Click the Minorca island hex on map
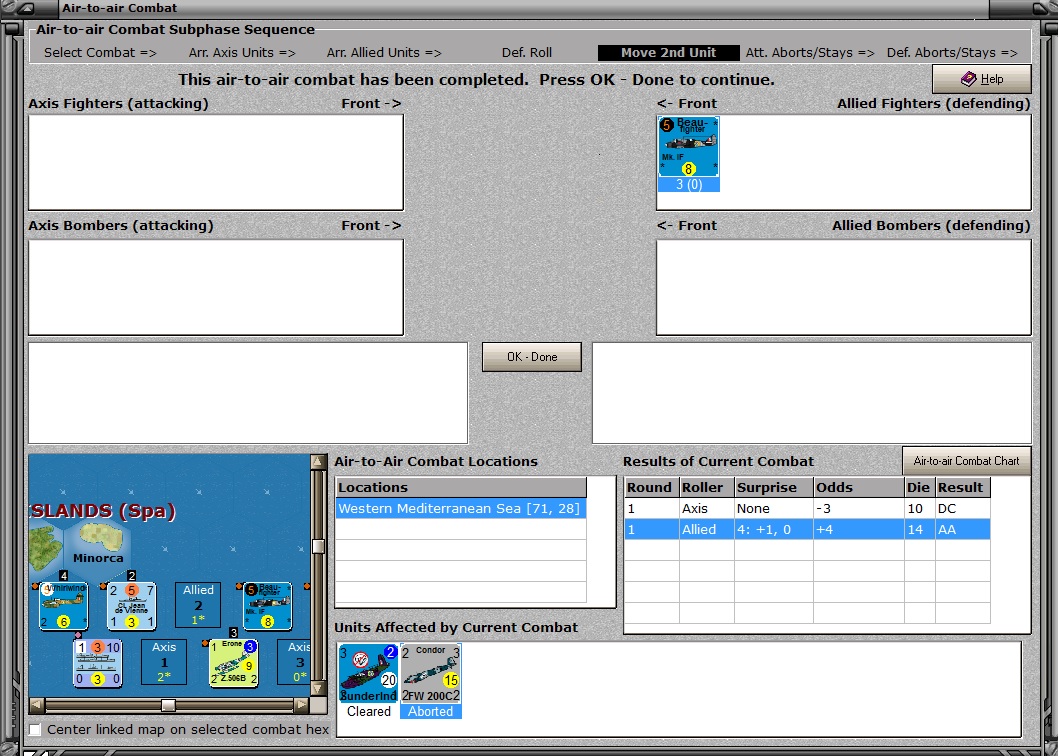The image size is (1058, 756). [x=98, y=545]
